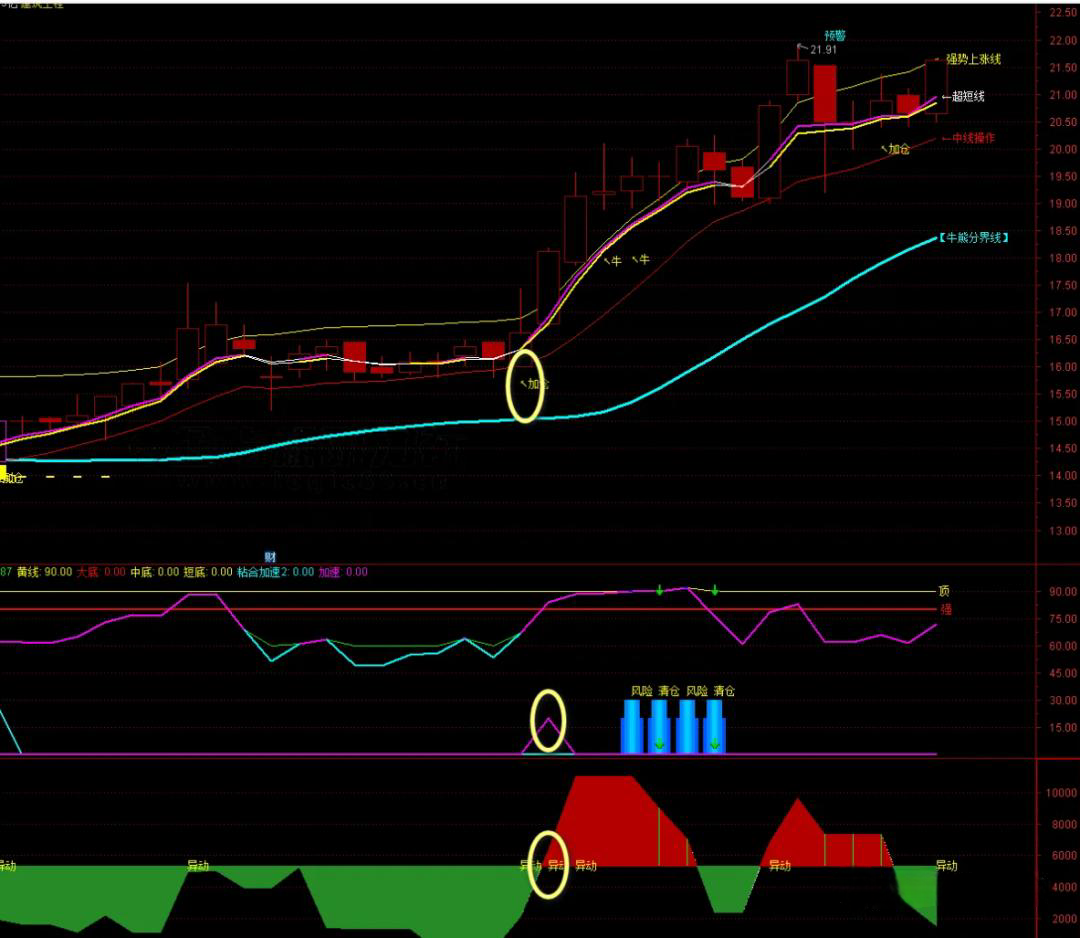Click the 21.91 high price label
This screenshot has width=1080, height=938.
[x=823, y=50]
